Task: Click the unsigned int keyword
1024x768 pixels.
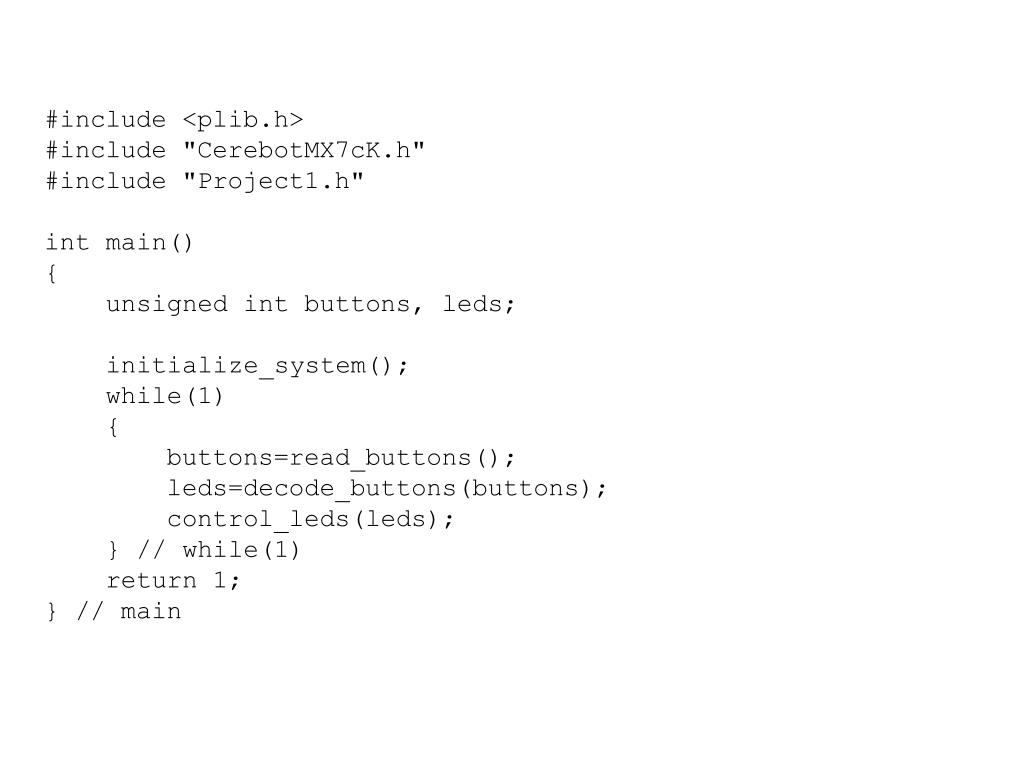Action: coord(197,304)
